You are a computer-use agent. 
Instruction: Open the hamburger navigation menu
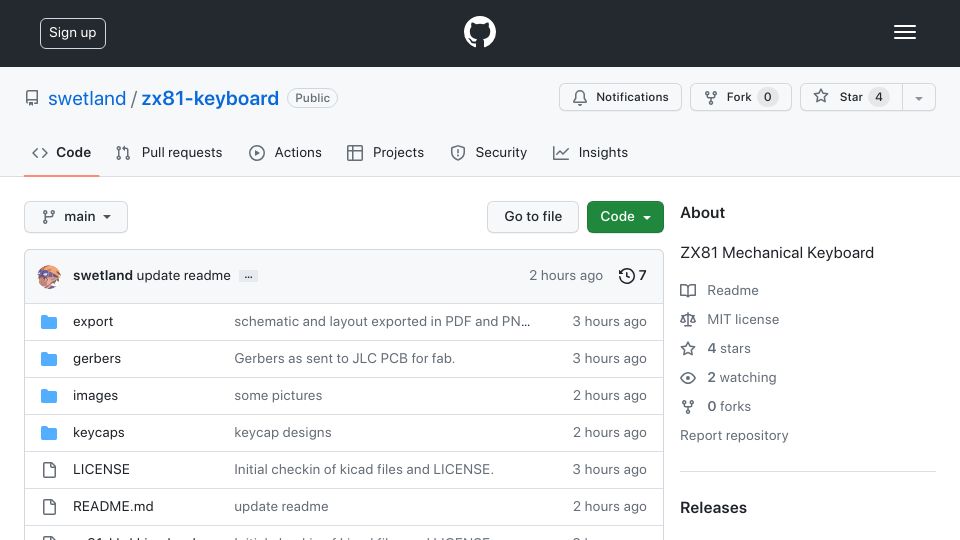pos(904,32)
